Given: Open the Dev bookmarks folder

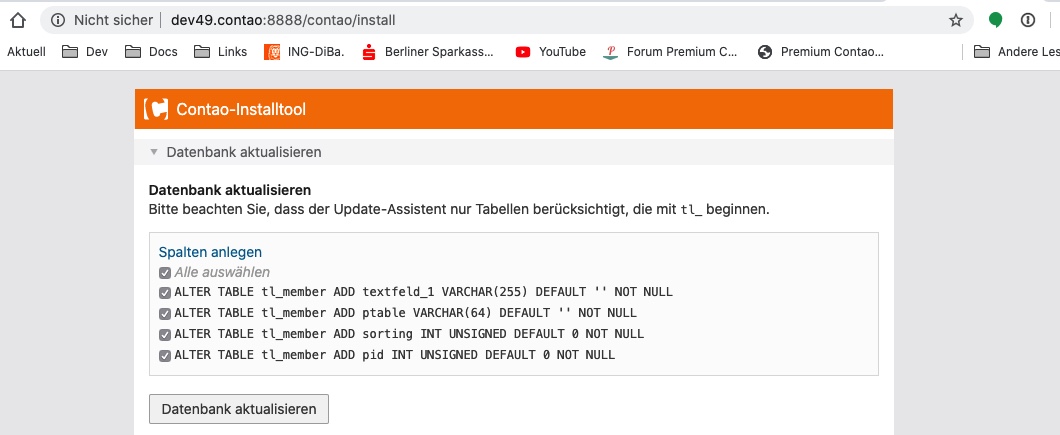Looking at the screenshot, I should (85, 52).
